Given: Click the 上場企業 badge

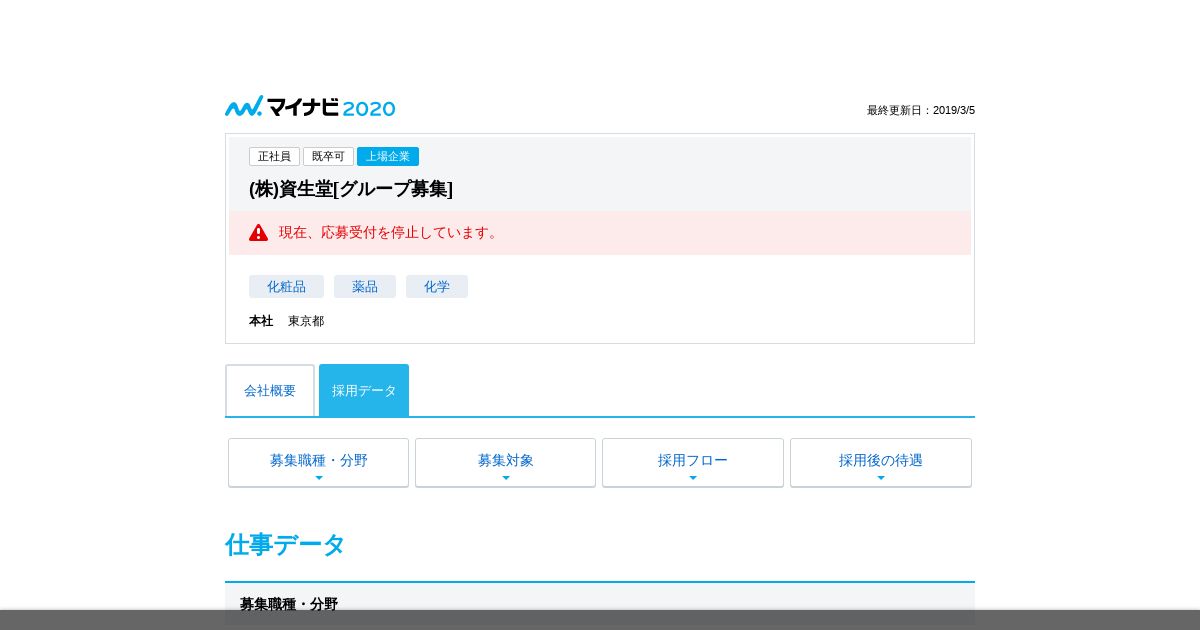Looking at the screenshot, I should point(388,156).
